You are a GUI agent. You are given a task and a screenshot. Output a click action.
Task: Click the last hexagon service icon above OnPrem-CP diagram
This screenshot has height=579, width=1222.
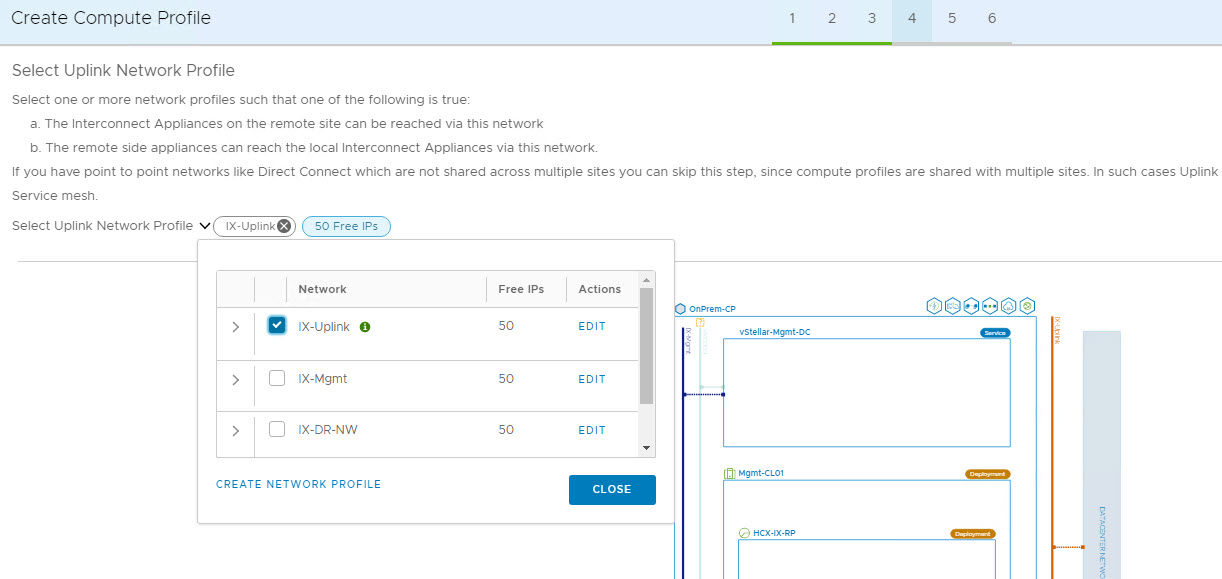tap(1027, 306)
